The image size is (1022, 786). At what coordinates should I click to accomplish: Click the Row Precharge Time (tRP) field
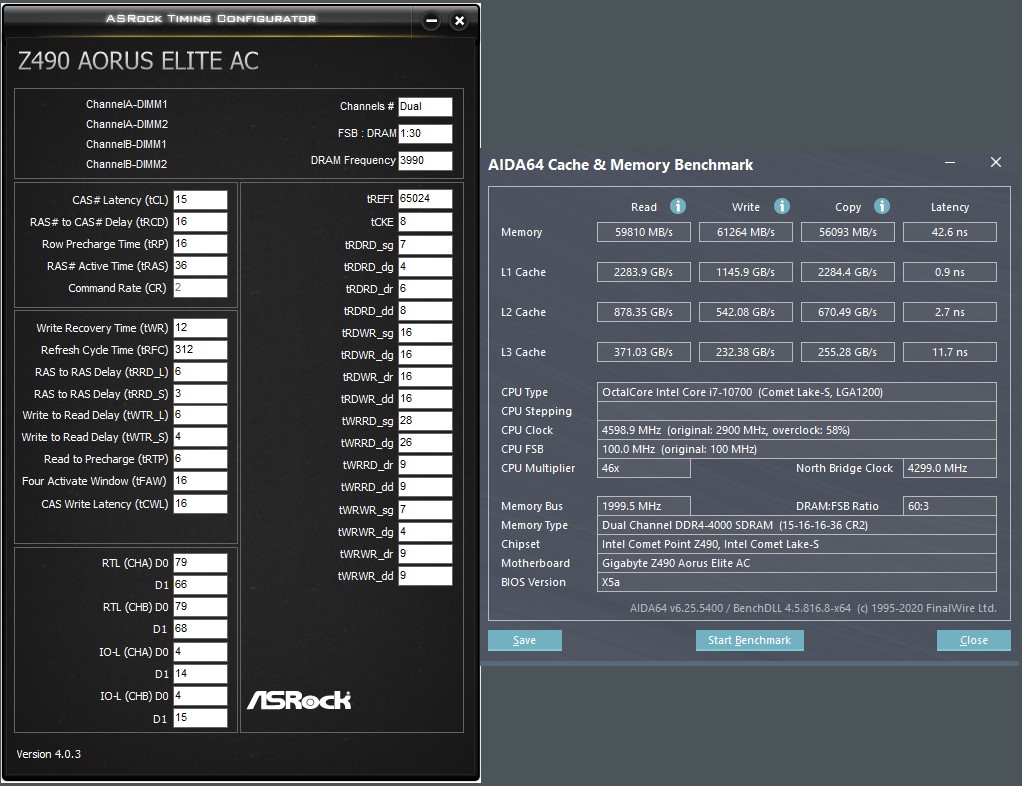tap(200, 244)
